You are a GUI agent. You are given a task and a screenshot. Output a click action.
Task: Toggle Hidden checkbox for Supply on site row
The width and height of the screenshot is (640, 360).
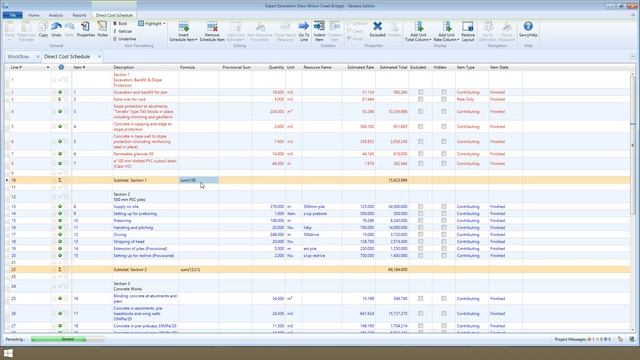(x=444, y=207)
